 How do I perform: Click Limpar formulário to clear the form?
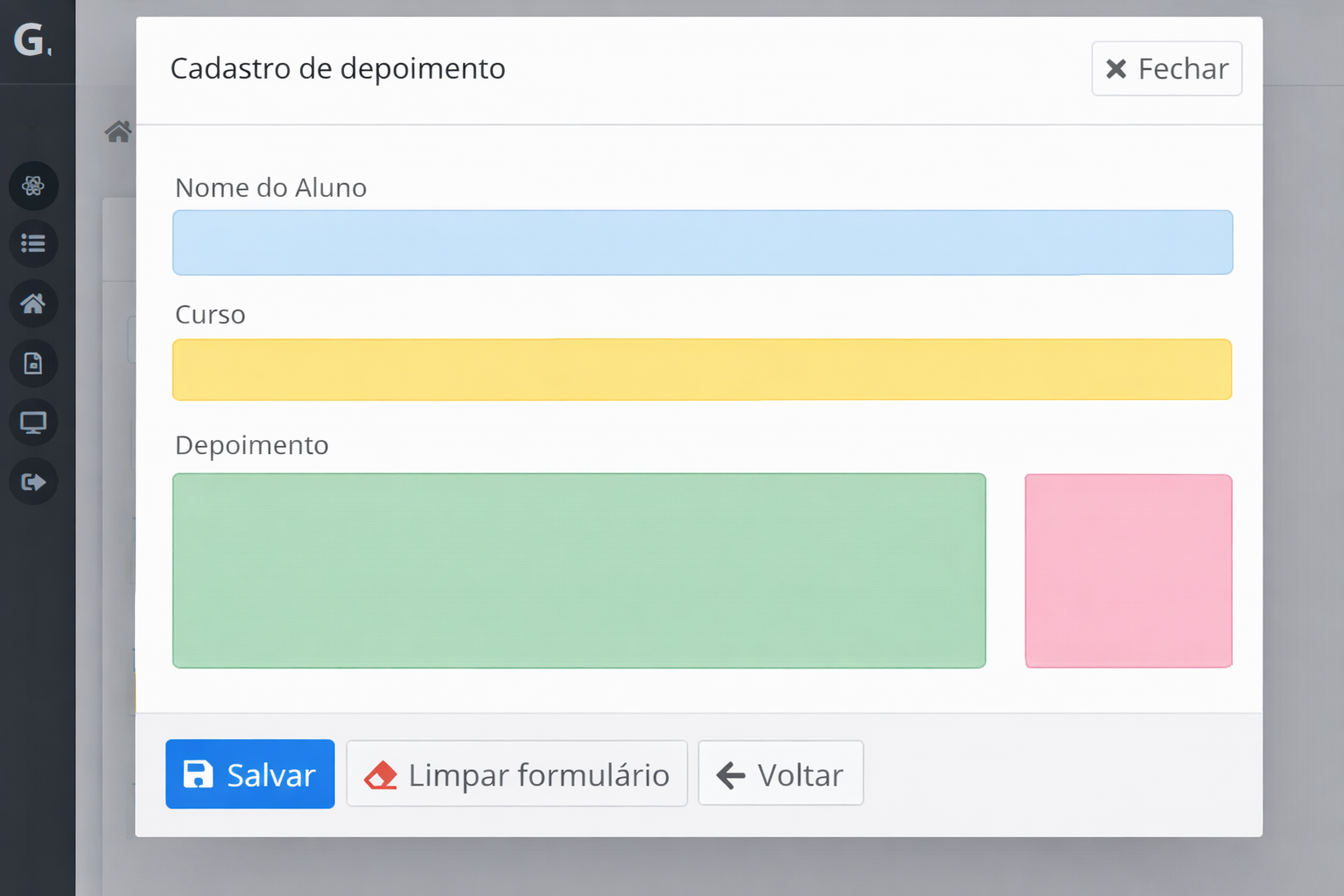click(x=516, y=774)
